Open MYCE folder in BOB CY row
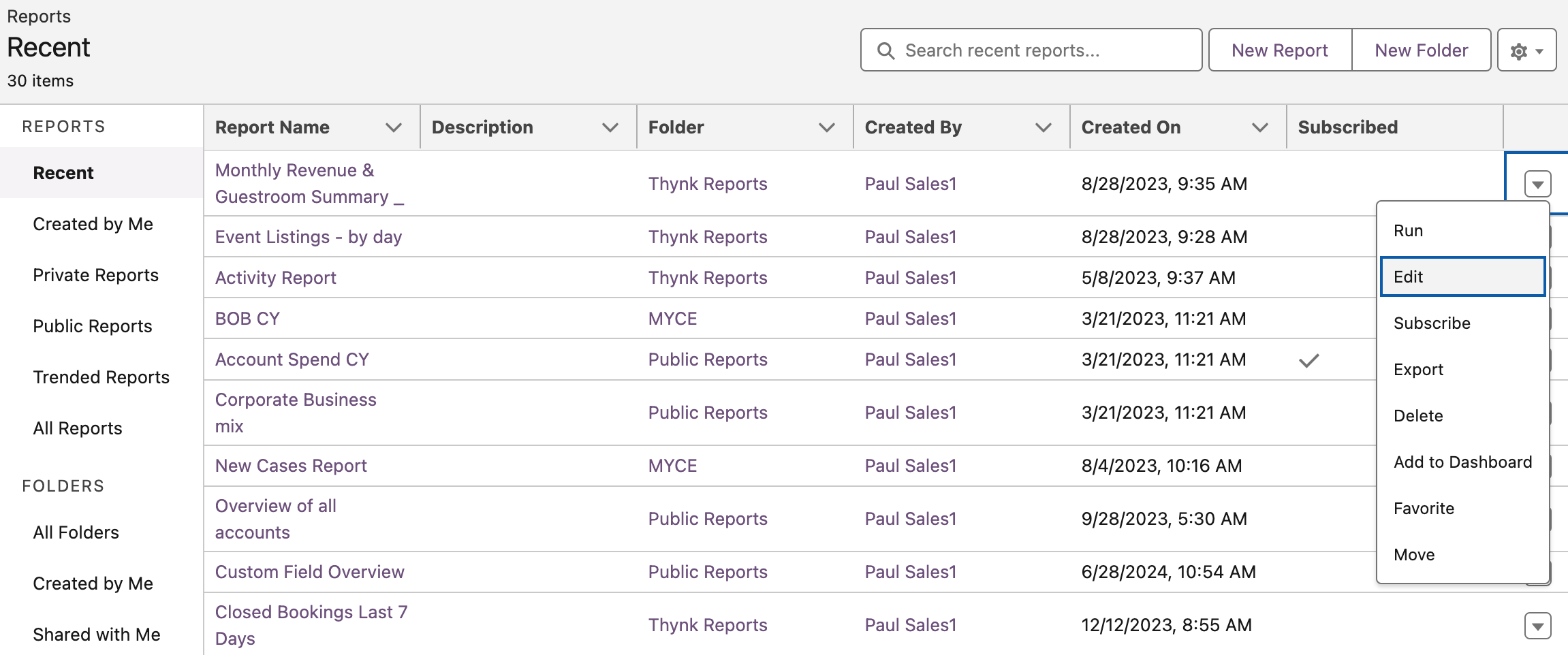The image size is (1568, 655). [672, 319]
